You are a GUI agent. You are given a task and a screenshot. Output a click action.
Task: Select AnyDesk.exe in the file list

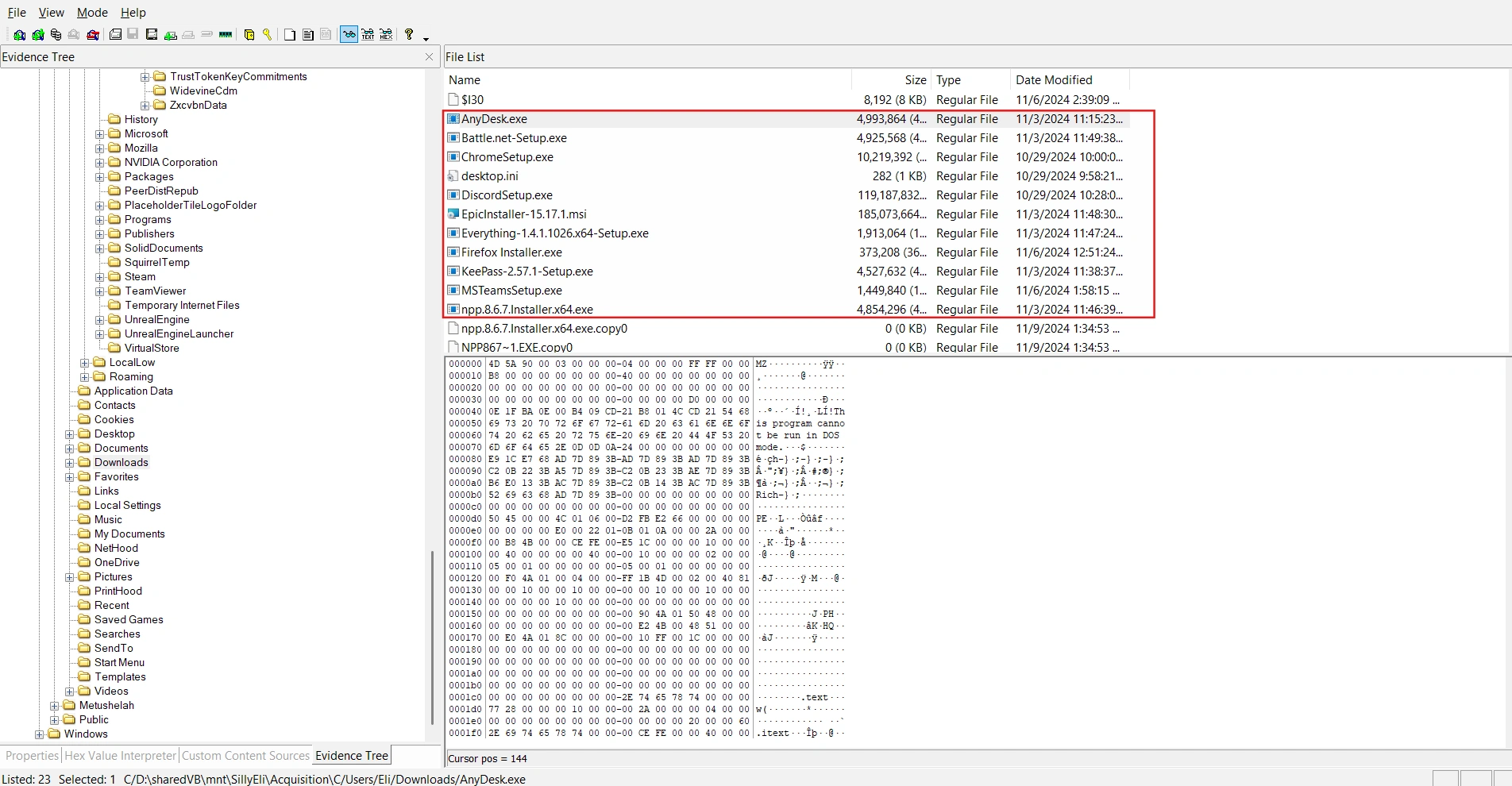(494, 118)
